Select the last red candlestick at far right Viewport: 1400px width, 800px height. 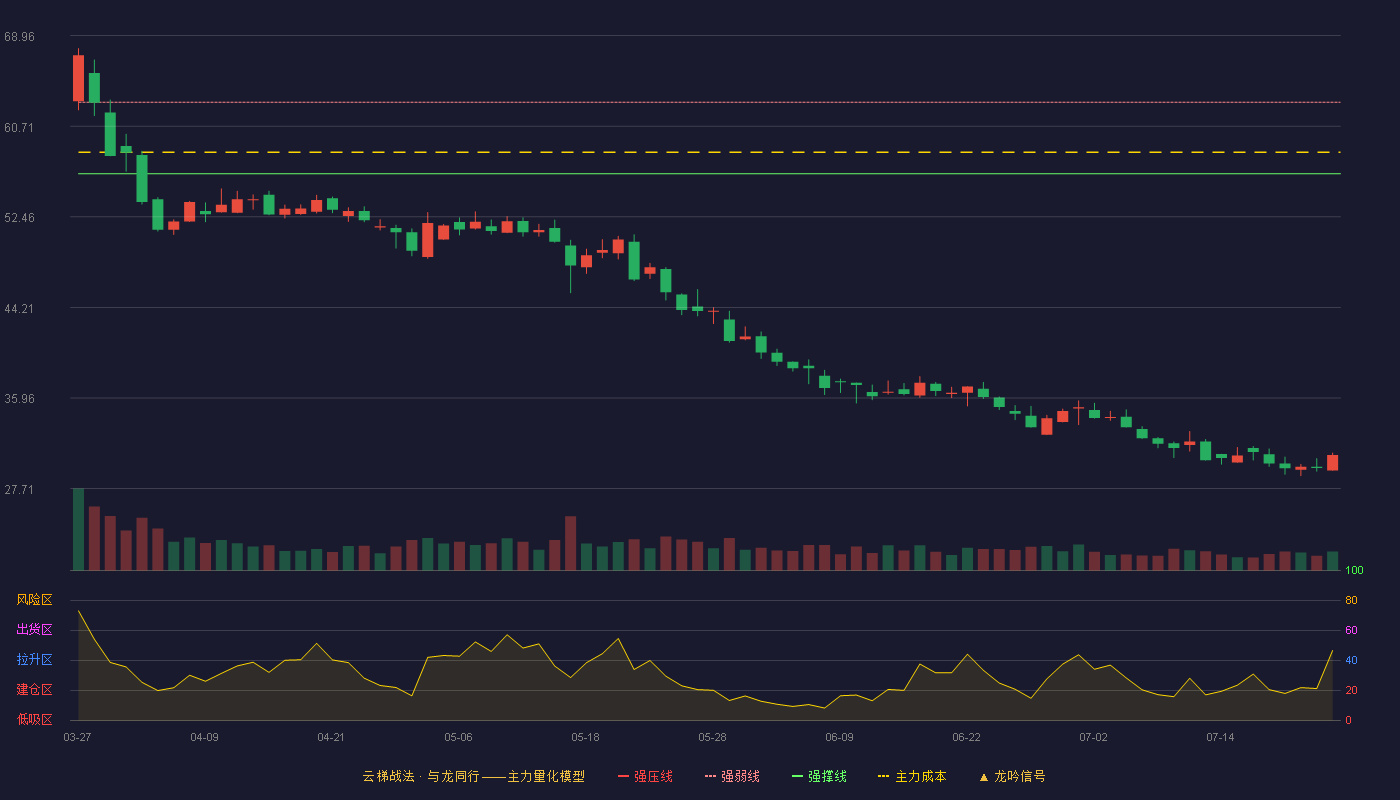click(1332, 462)
